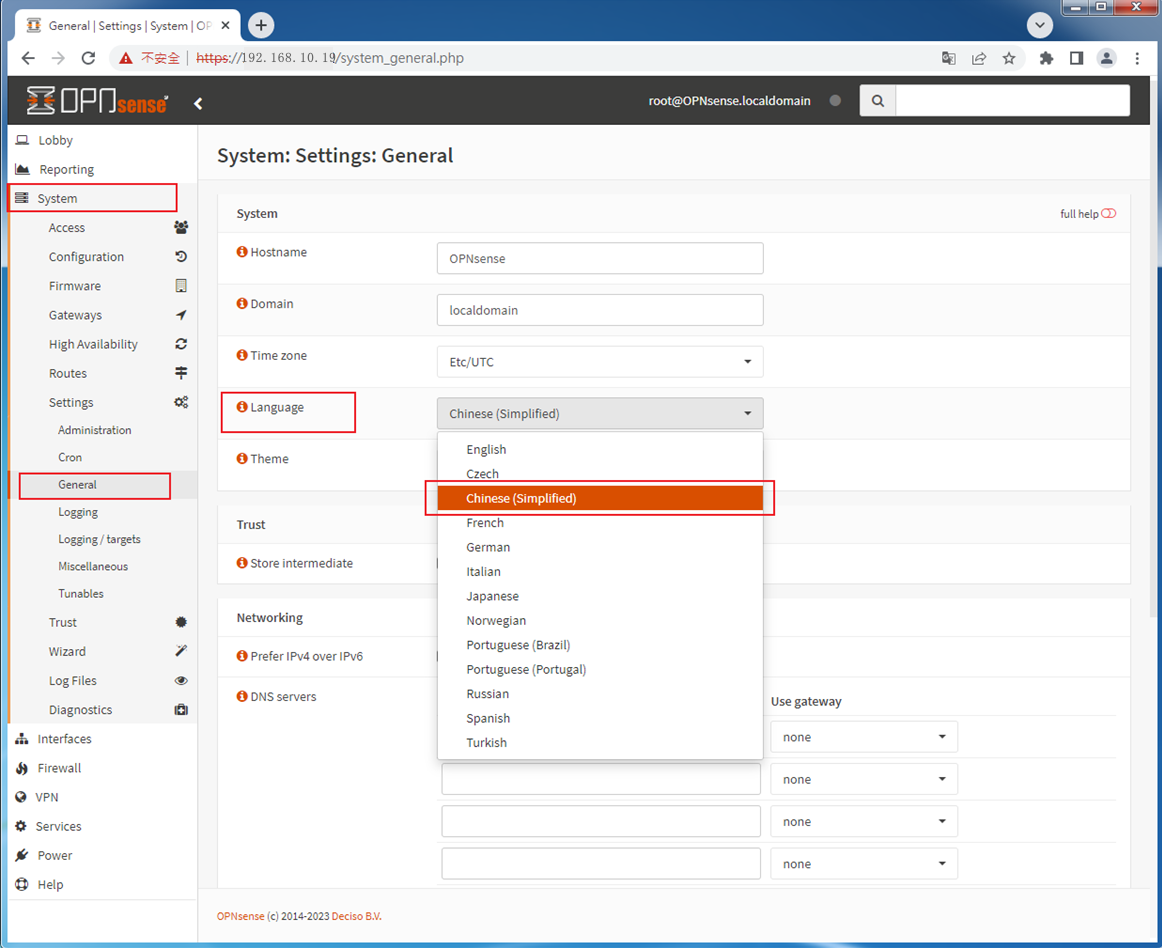
Task: Open the Time zone dropdown
Action: pyautogui.click(x=600, y=362)
